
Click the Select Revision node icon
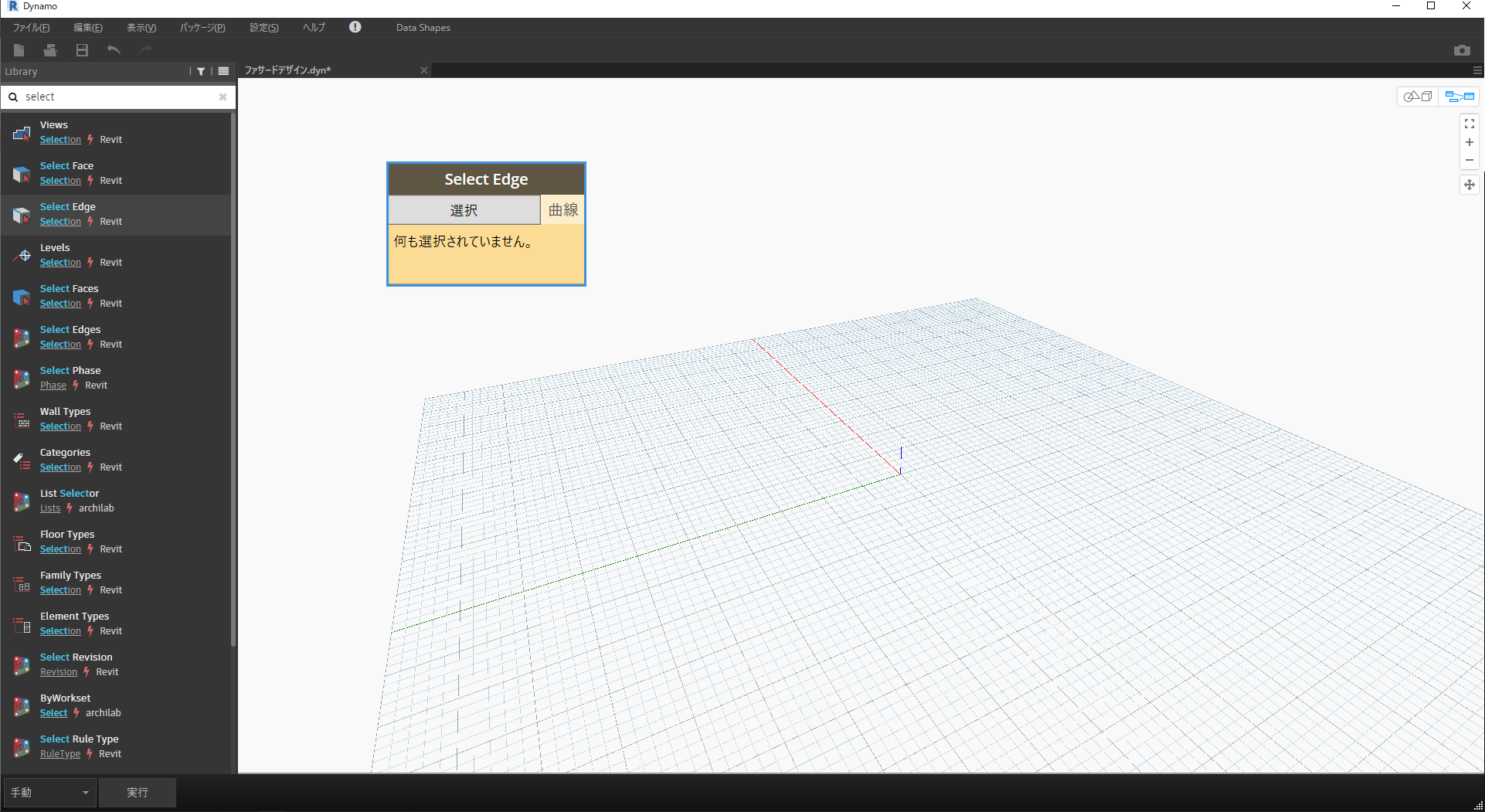tap(22, 665)
